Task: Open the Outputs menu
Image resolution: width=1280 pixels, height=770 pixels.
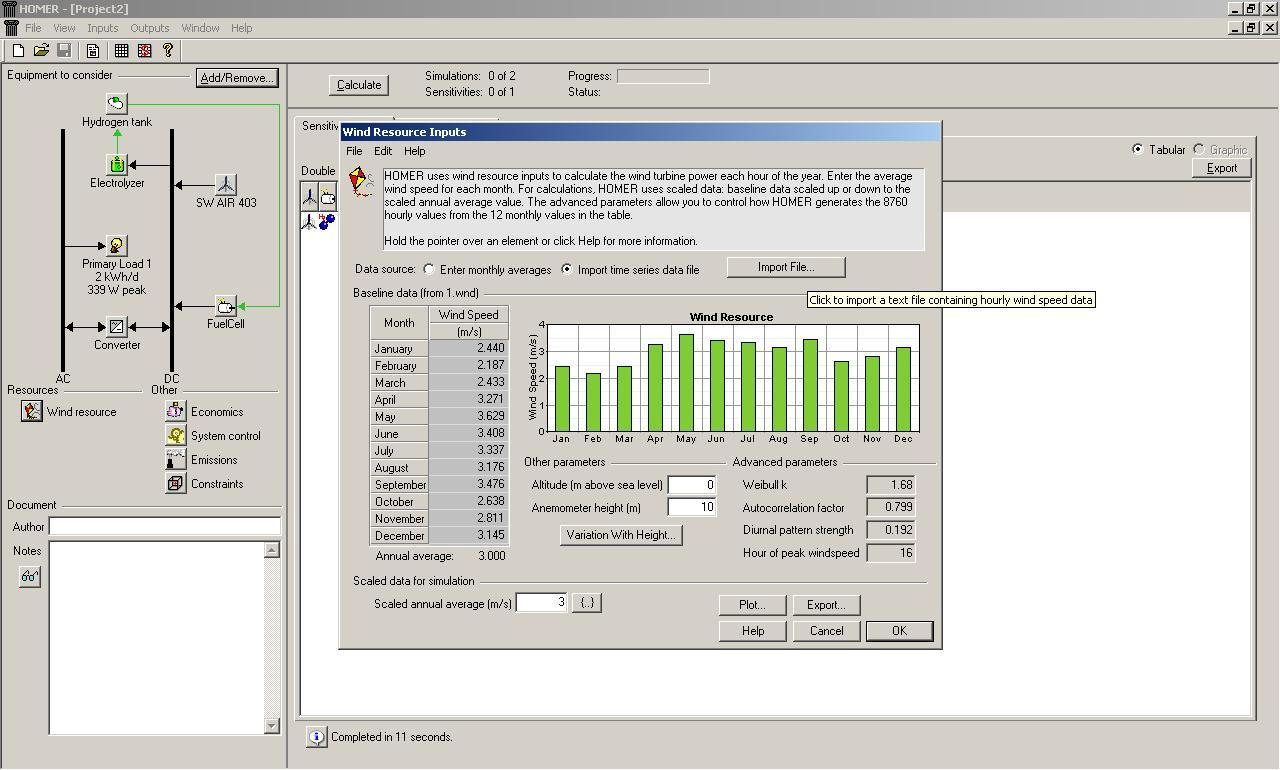Action: (x=150, y=28)
